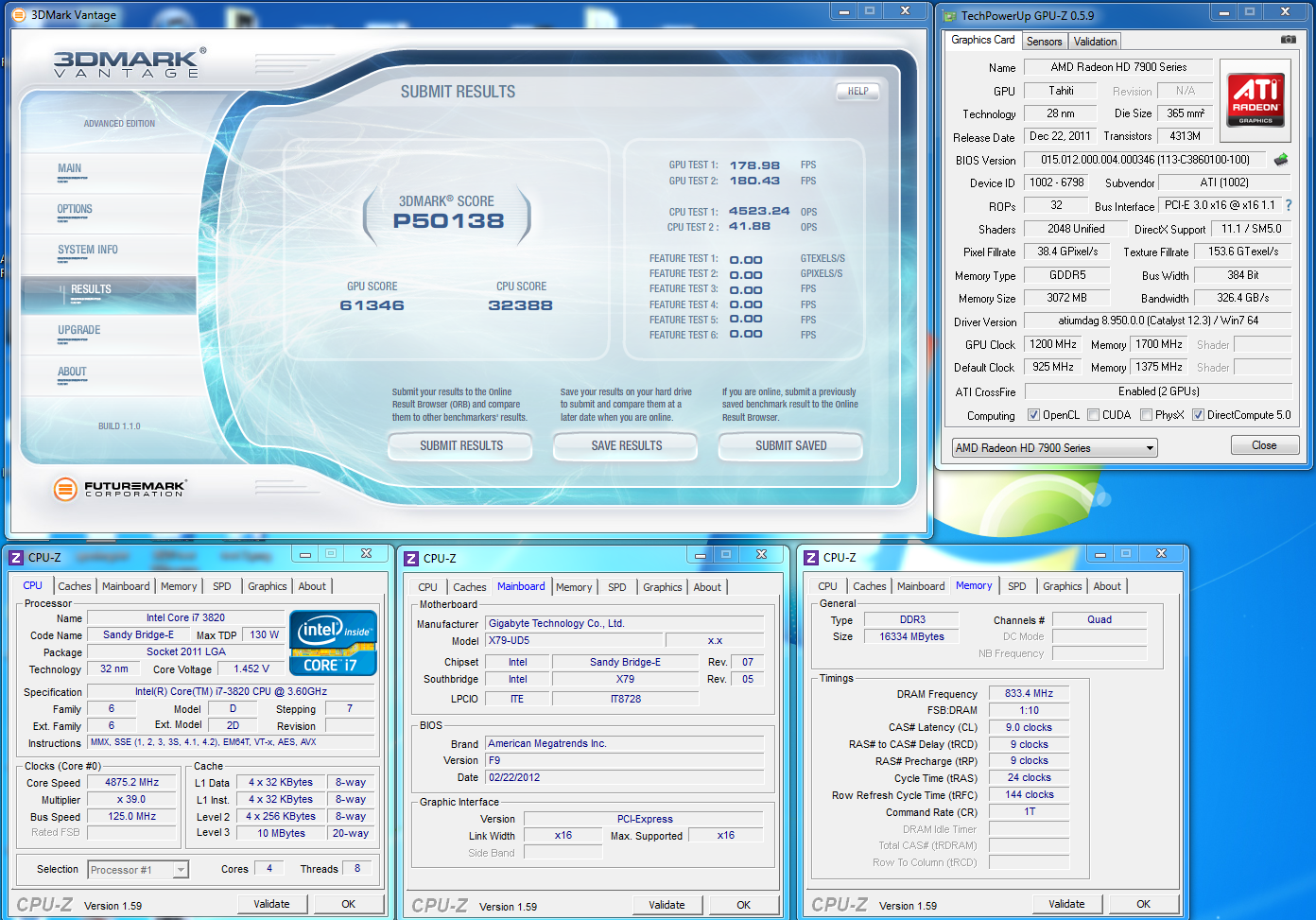Open the Graphics tab in the CPU-Z Memory window

click(1063, 586)
